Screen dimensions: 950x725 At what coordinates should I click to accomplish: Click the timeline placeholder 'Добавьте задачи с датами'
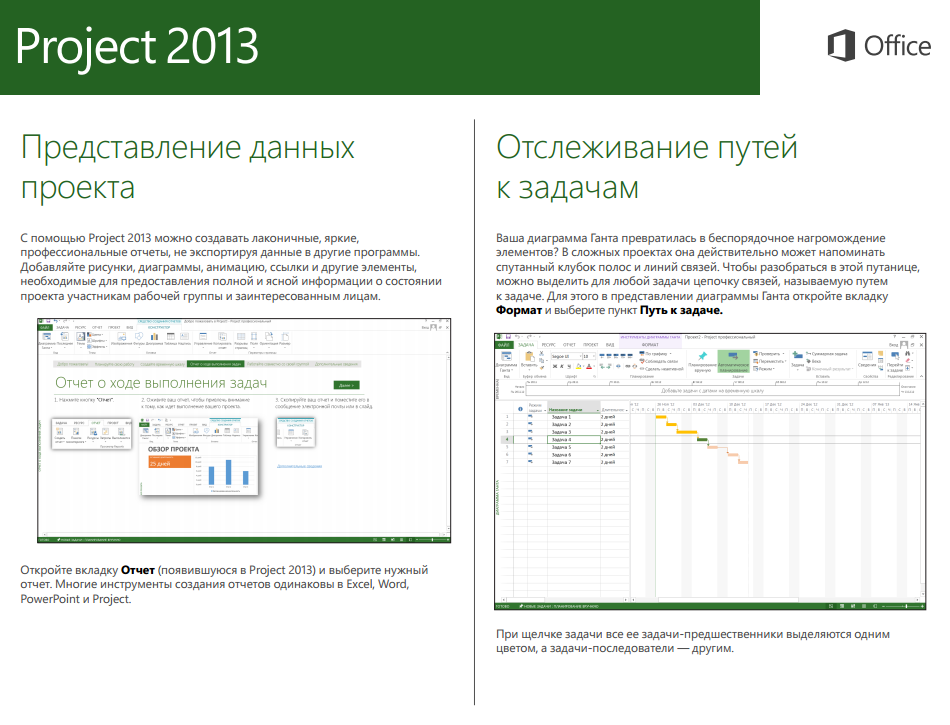point(712,391)
